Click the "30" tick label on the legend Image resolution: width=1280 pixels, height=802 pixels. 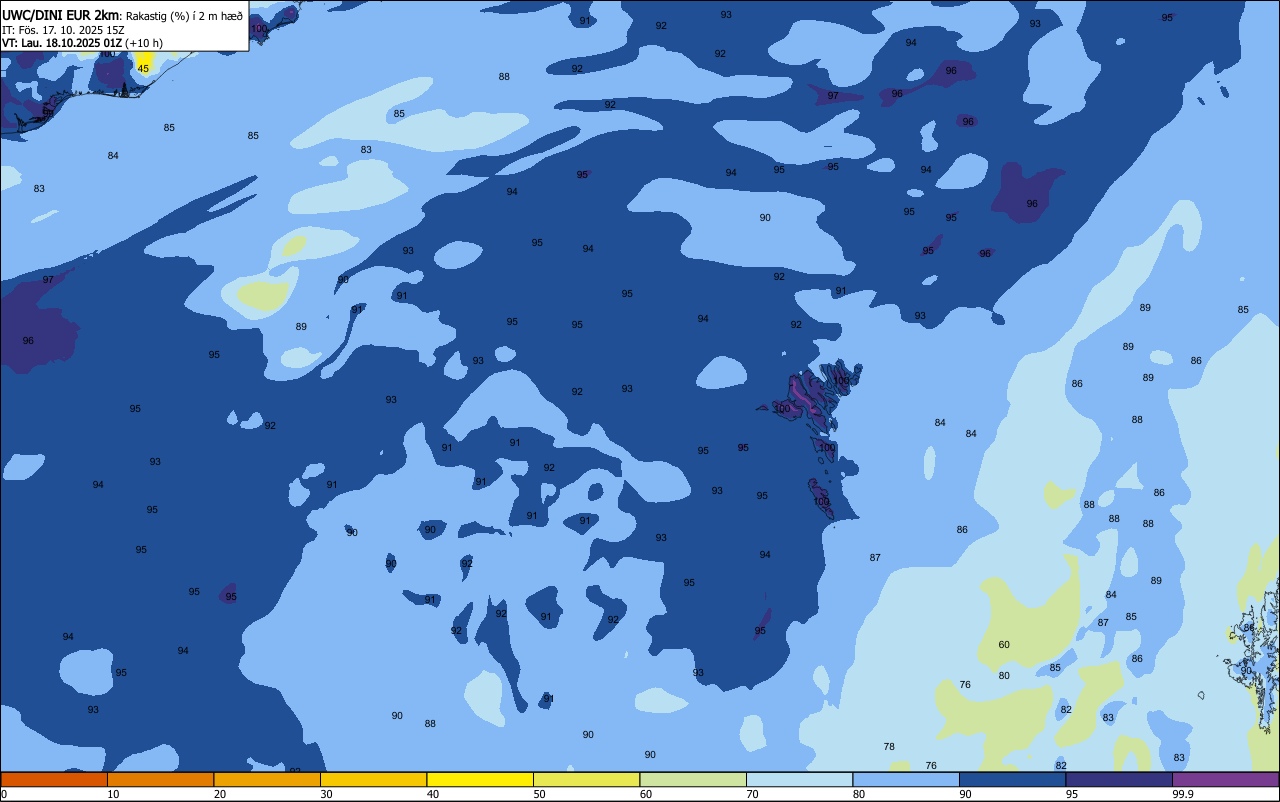coord(326,794)
